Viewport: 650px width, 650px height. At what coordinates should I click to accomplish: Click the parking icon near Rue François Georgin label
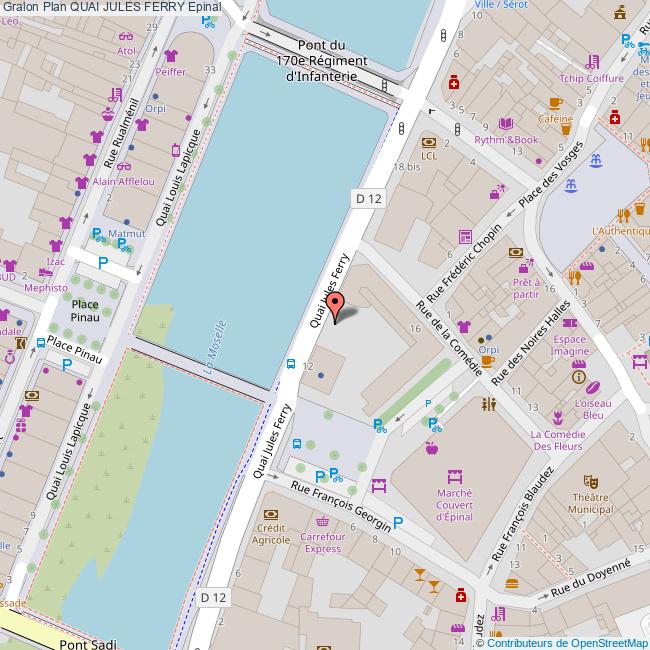pos(398,523)
